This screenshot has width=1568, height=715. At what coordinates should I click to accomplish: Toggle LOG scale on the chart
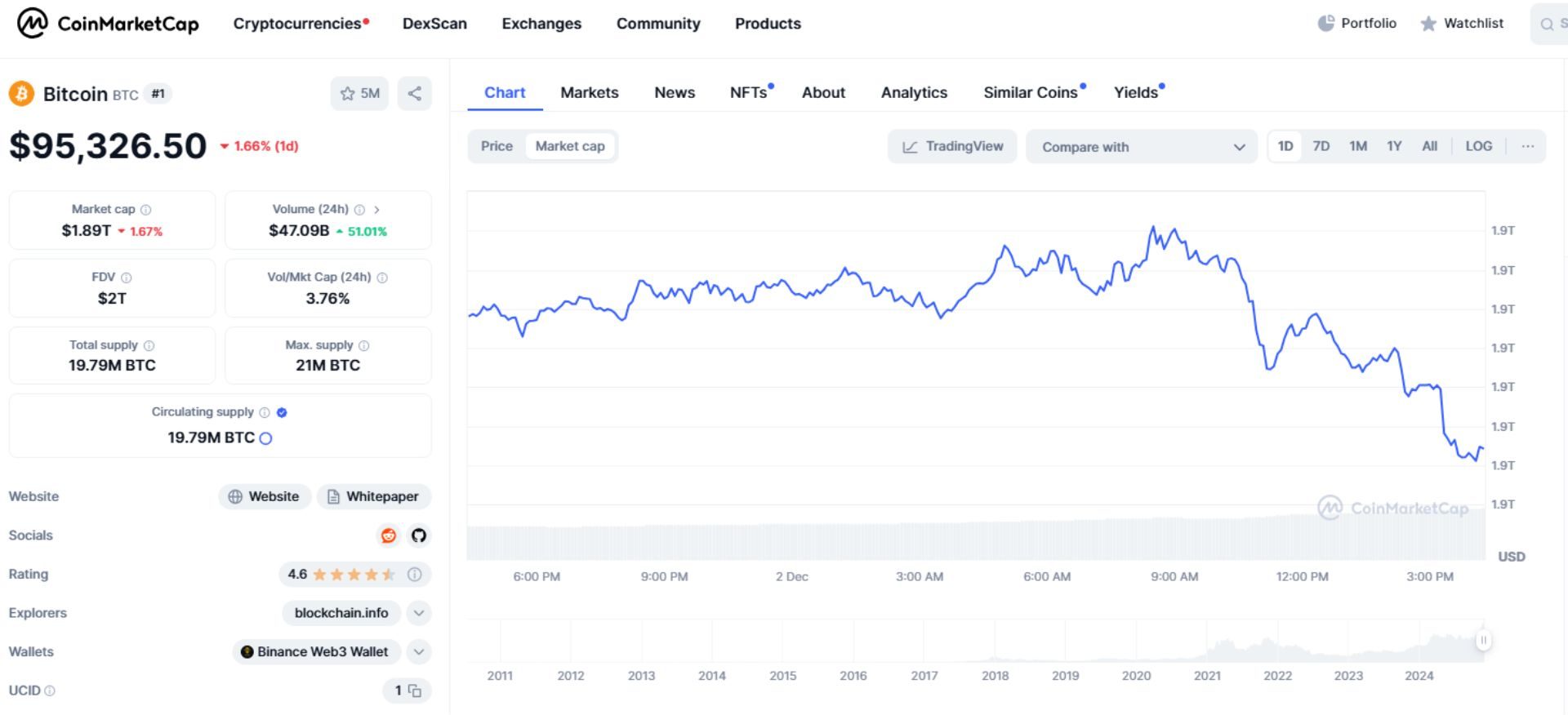point(1478,146)
